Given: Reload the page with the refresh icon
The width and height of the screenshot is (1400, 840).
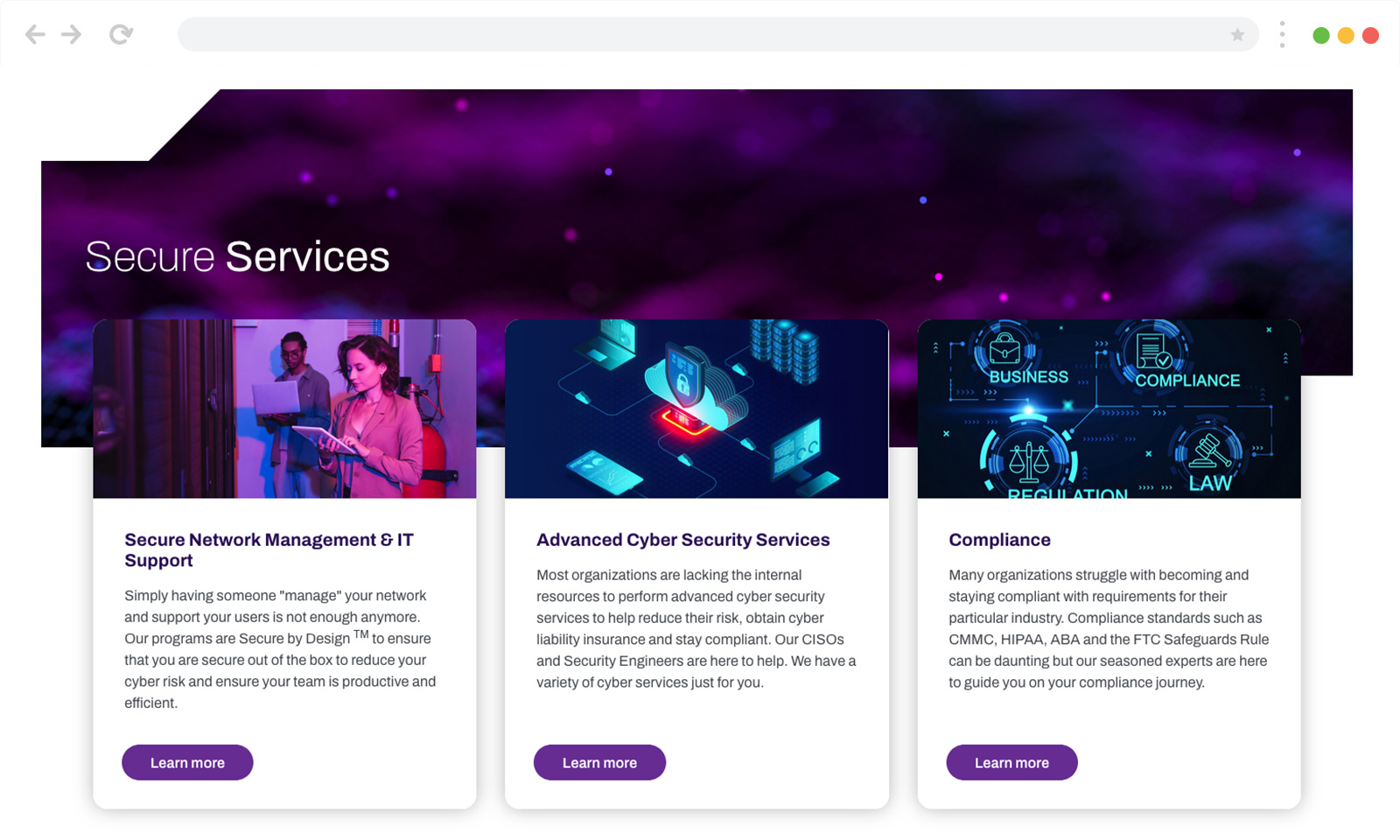Looking at the screenshot, I should click(121, 35).
